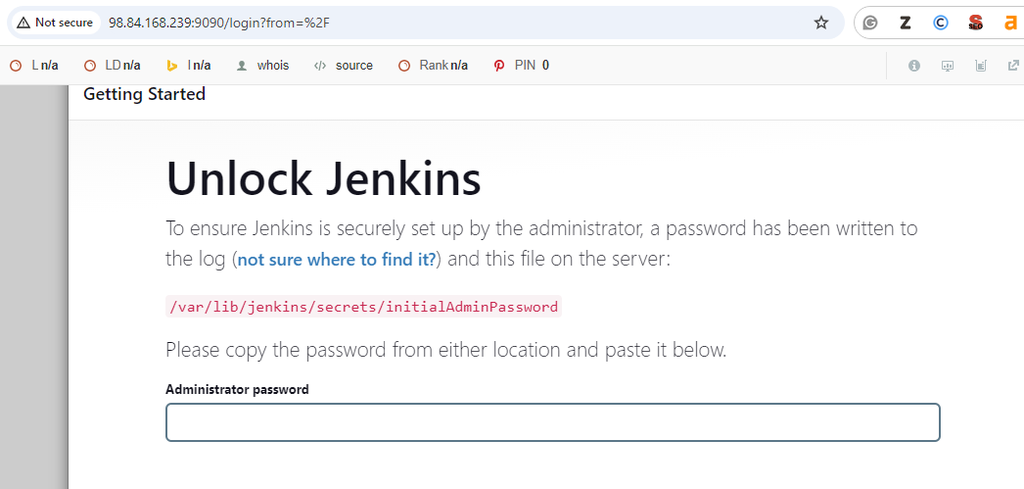Click the LD n/a toolbar metric
This screenshot has width=1024, height=489.
pyautogui.click(x=112, y=65)
